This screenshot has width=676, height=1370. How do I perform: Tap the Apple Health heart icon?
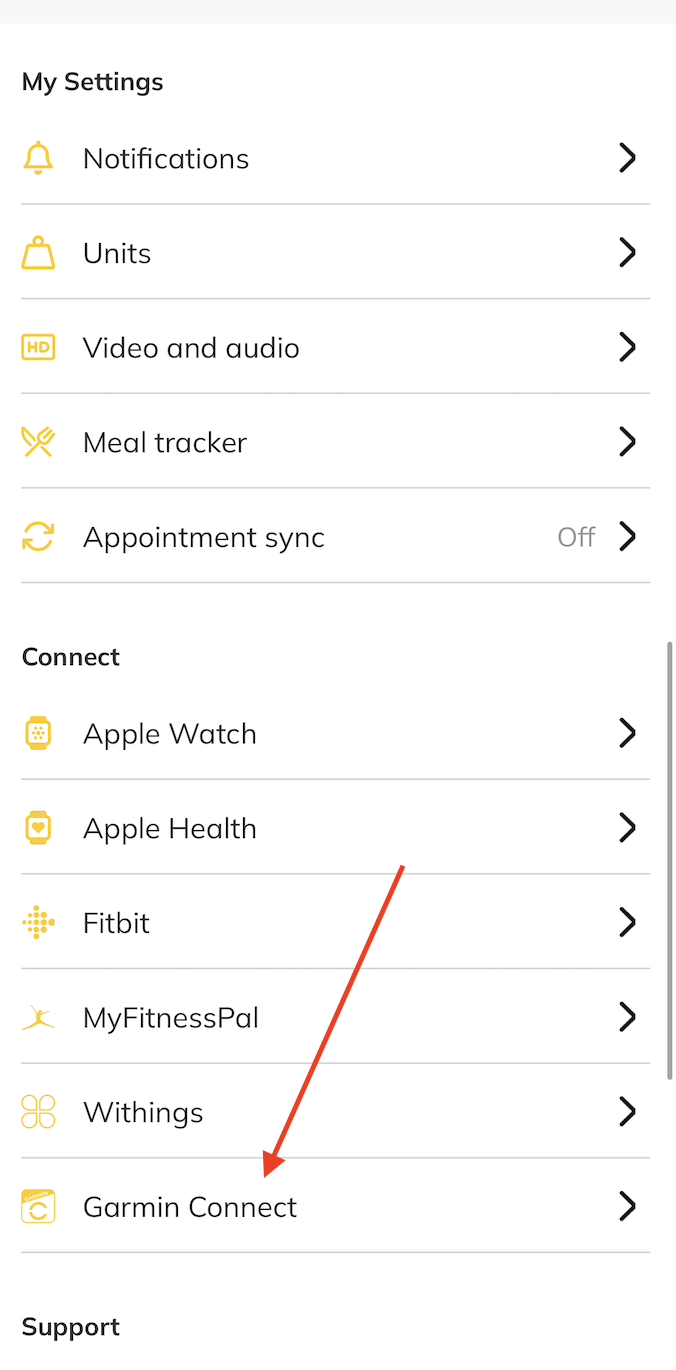(x=38, y=828)
